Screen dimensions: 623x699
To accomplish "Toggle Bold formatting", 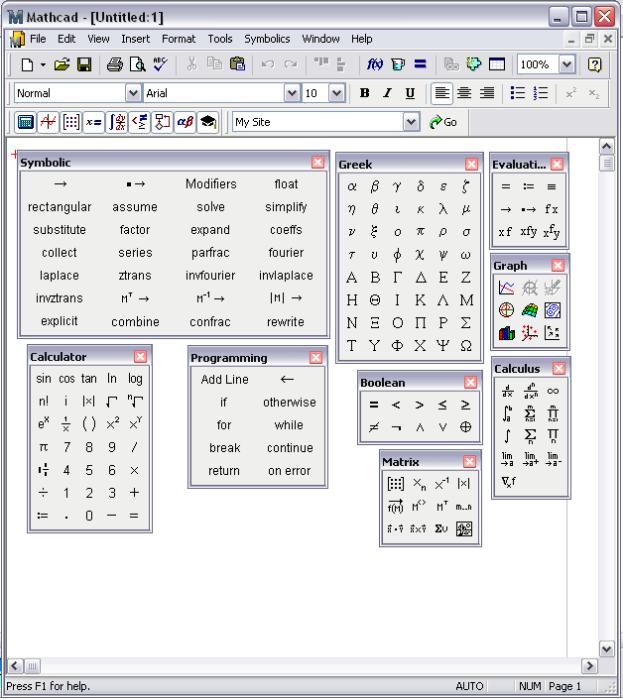I will click(365, 93).
